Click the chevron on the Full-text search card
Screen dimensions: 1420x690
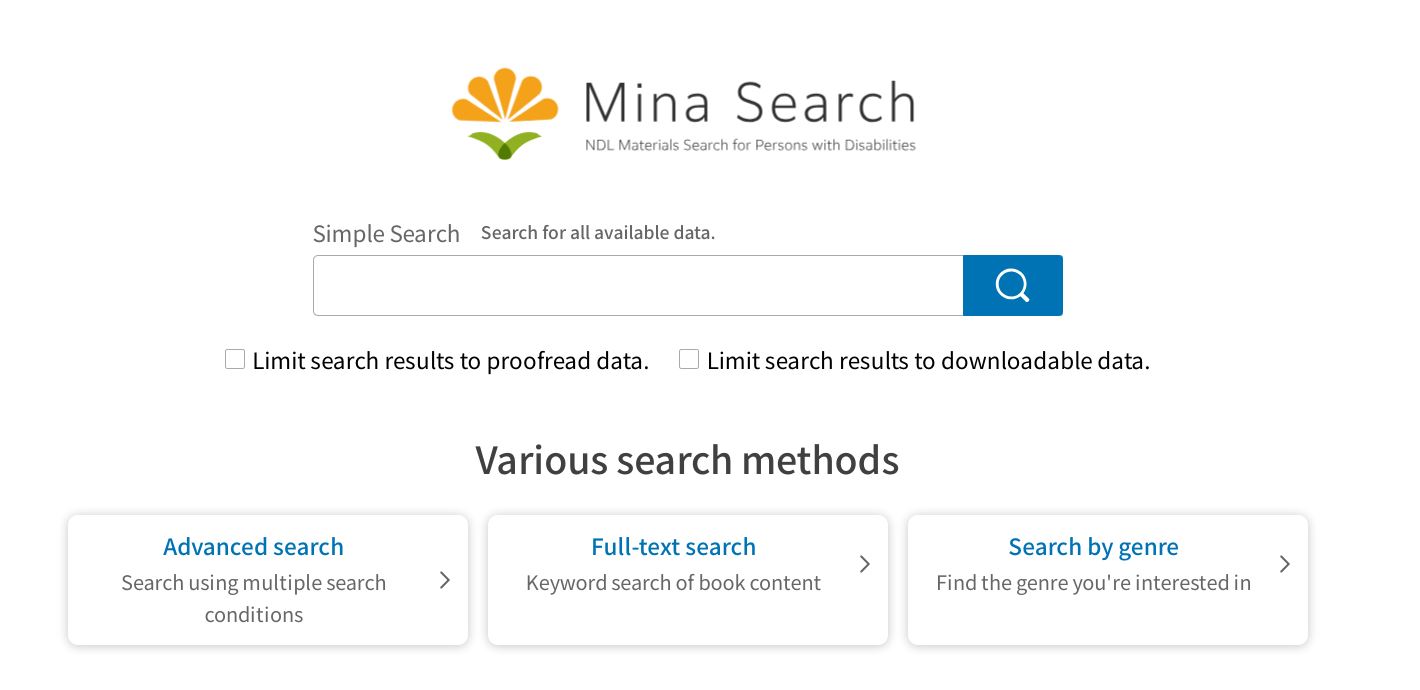pos(864,564)
